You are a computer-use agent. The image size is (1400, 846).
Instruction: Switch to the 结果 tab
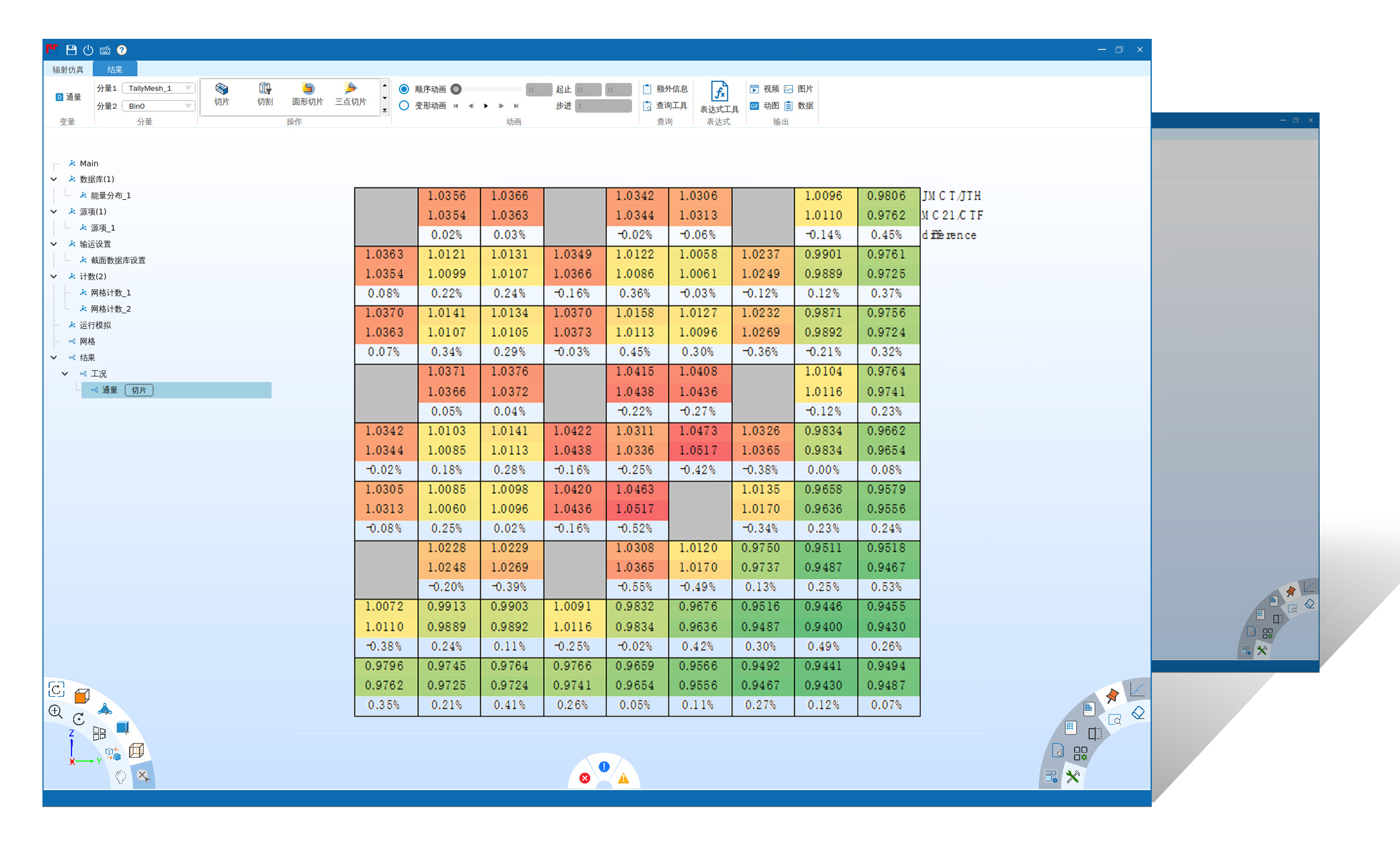115,70
